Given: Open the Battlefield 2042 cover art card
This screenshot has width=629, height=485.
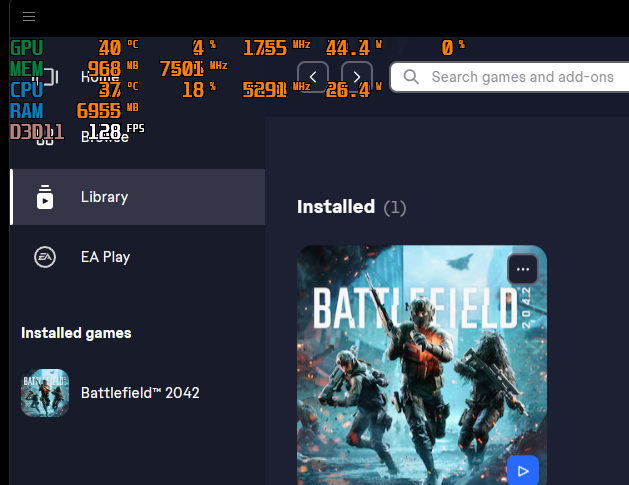Looking at the screenshot, I should coord(422,365).
